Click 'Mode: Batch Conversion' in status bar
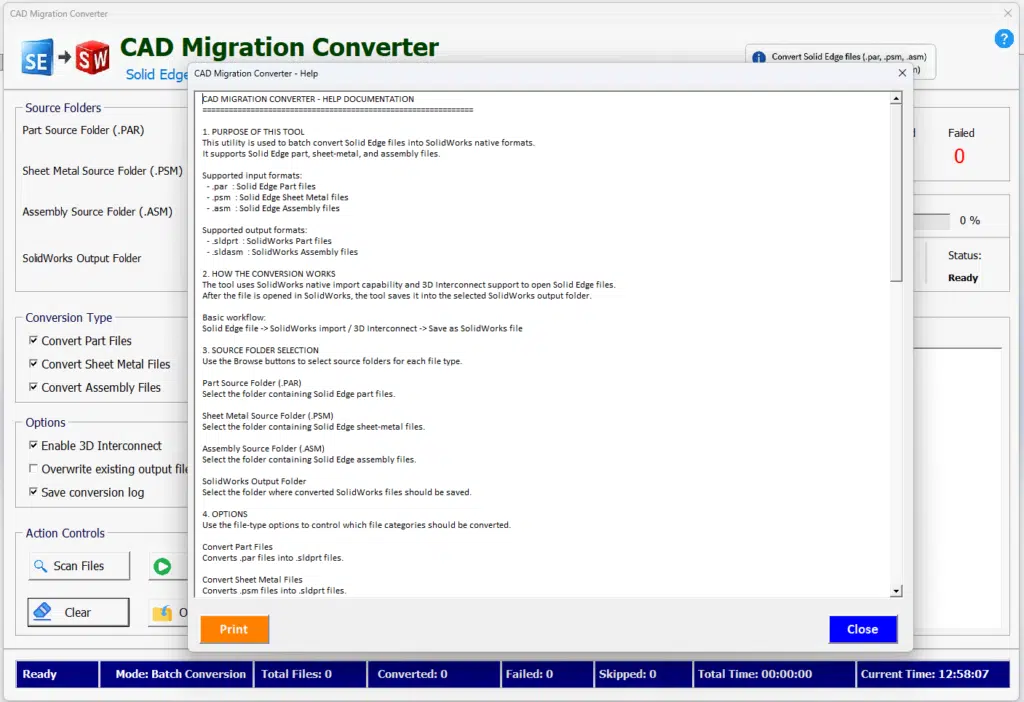Viewport: 1024px width, 702px height. [x=181, y=674]
